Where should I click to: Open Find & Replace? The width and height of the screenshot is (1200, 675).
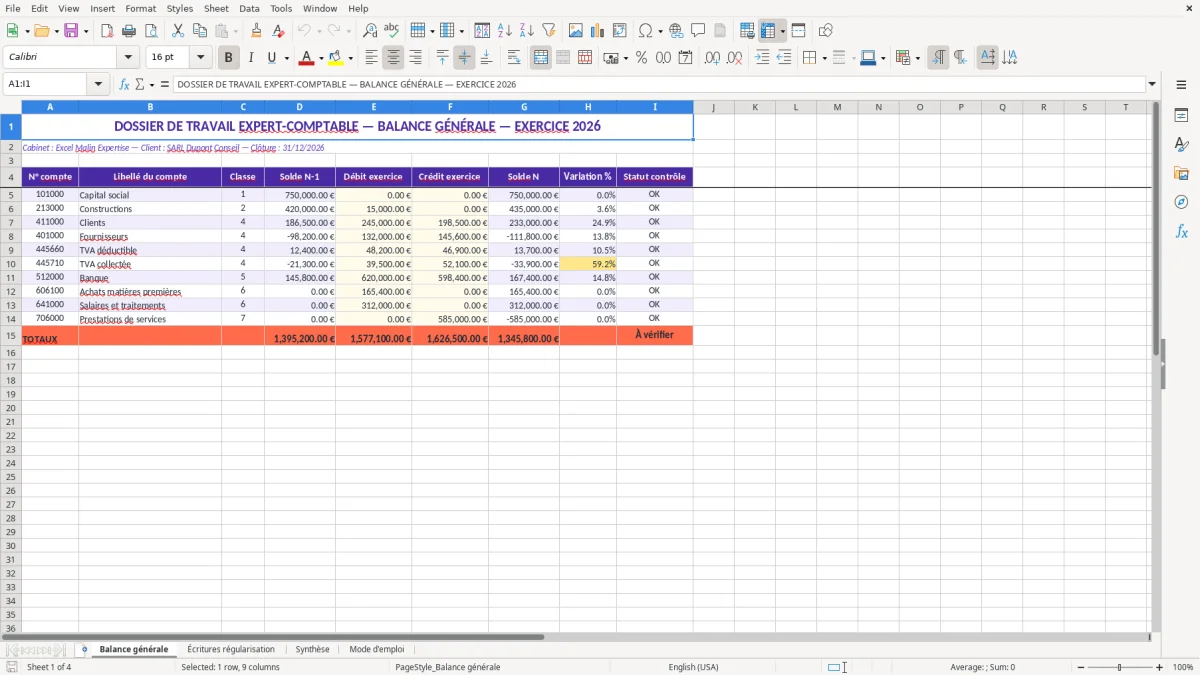tap(370, 31)
